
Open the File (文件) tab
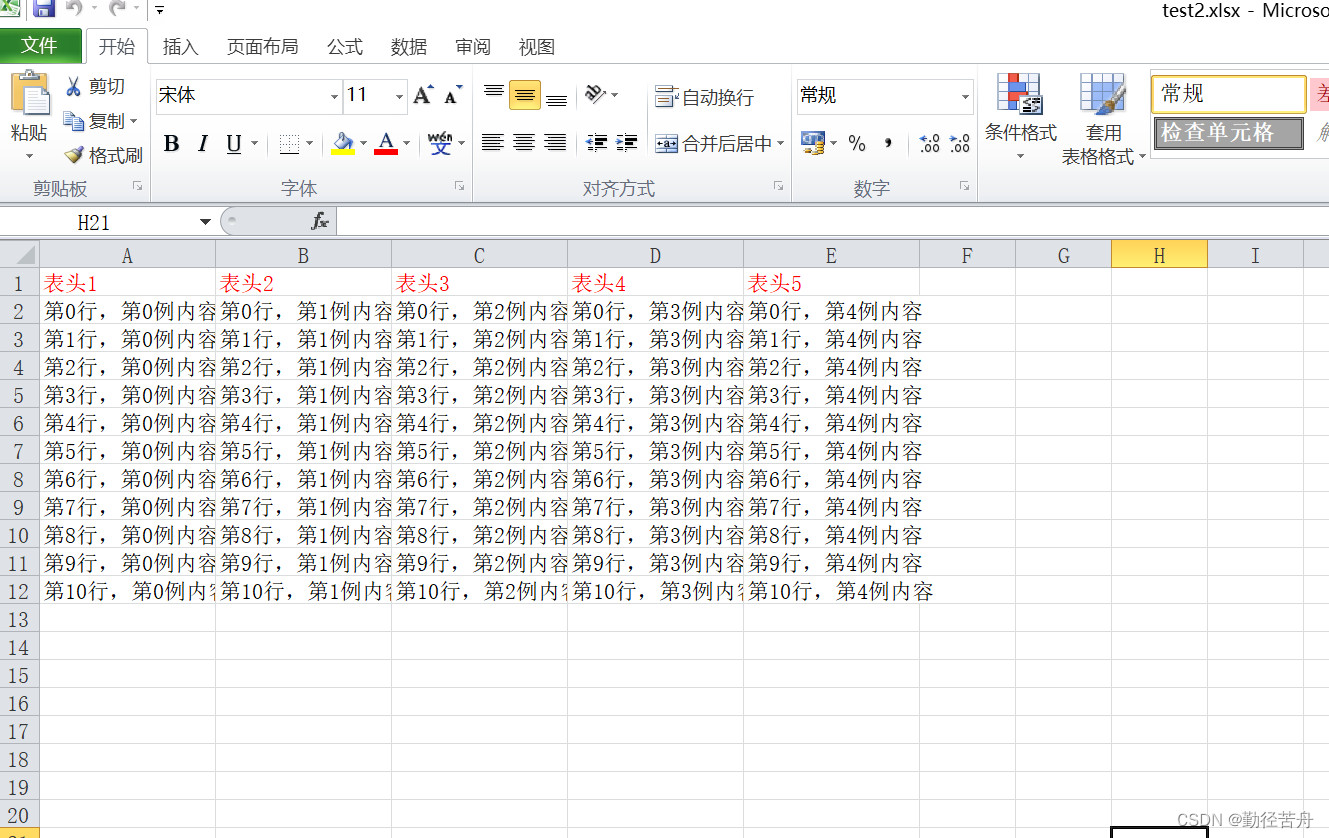point(40,46)
